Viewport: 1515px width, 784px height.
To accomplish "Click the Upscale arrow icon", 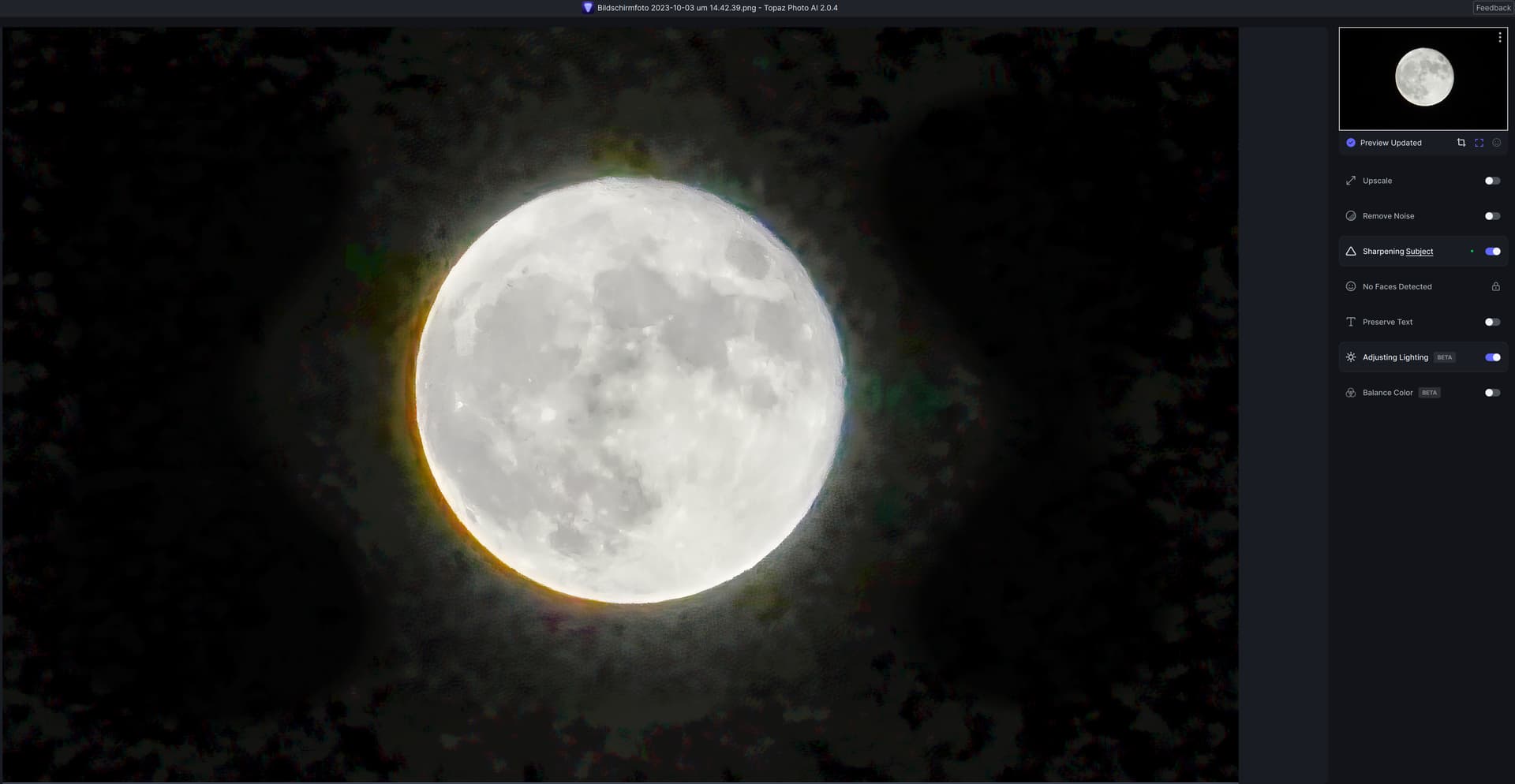I will pyautogui.click(x=1350, y=181).
